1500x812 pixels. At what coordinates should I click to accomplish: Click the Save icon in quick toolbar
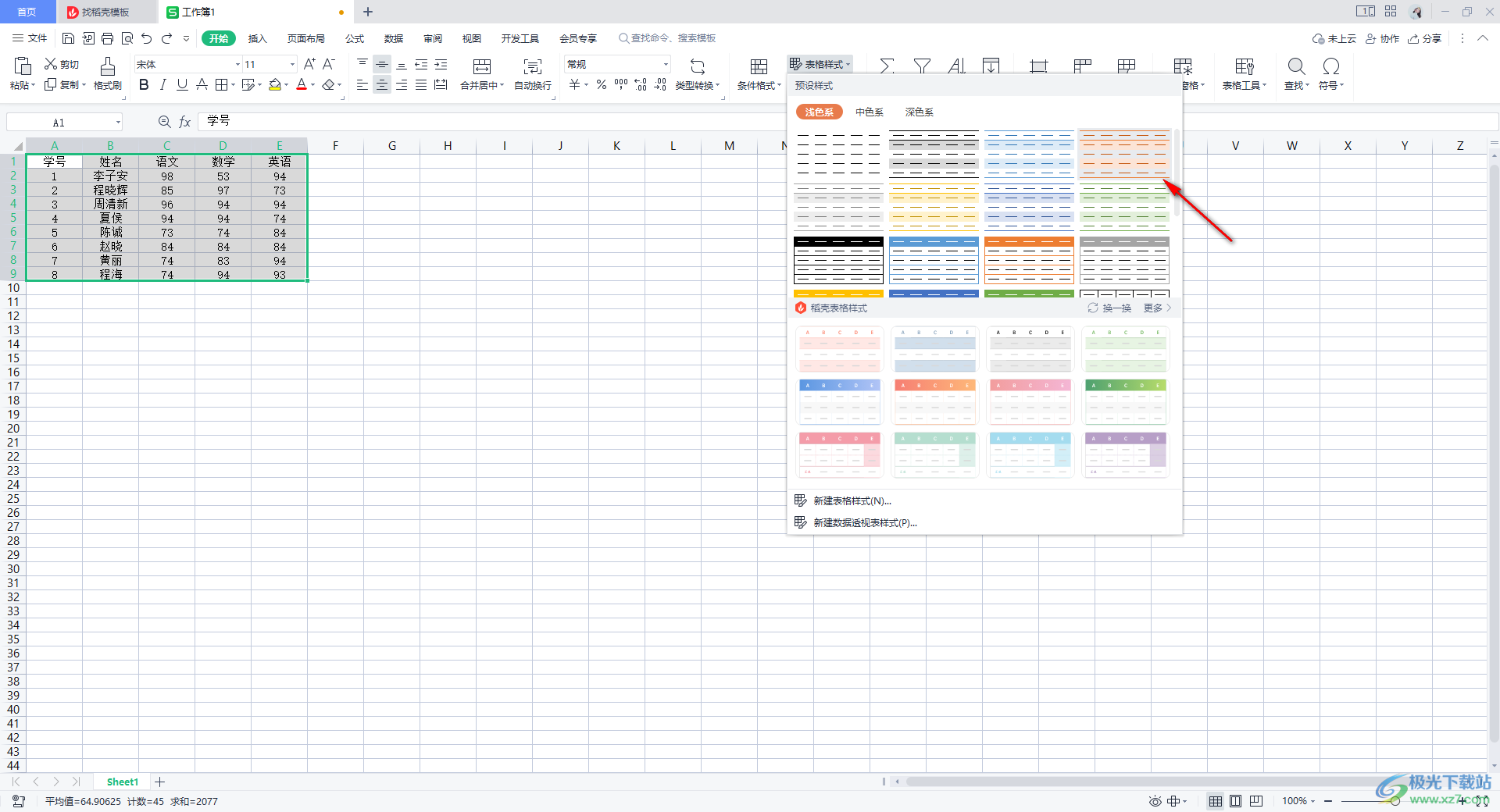[68, 38]
